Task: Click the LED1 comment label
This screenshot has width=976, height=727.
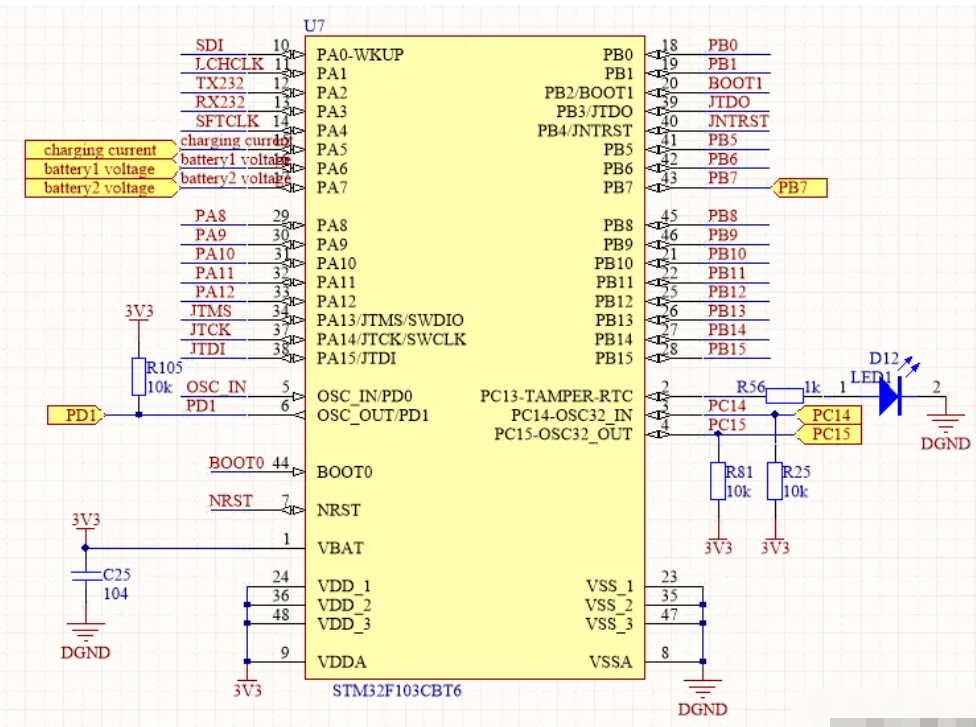Action: (x=871, y=377)
